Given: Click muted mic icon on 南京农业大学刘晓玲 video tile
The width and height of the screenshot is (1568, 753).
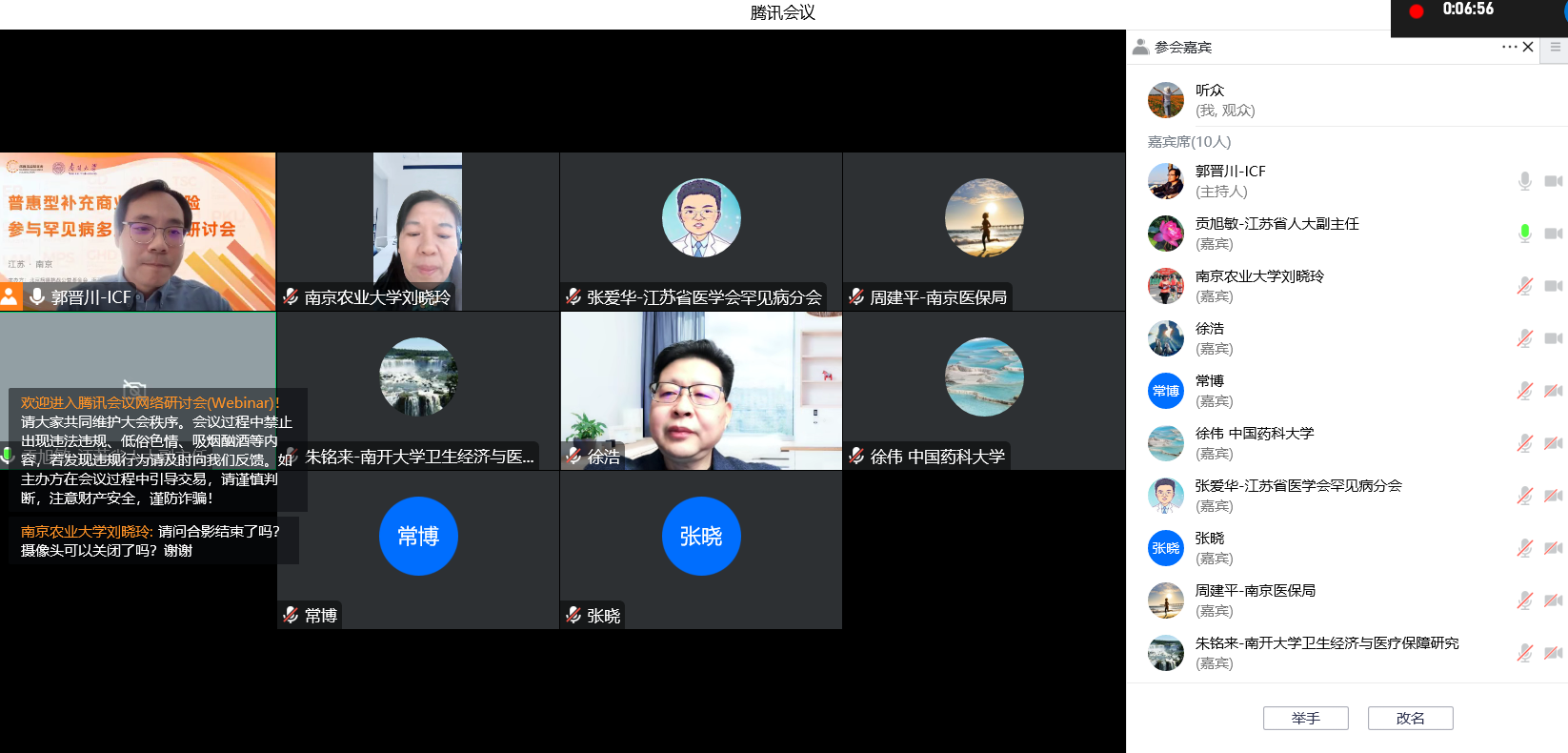Looking at the screenshot, I should coord(291,297).
